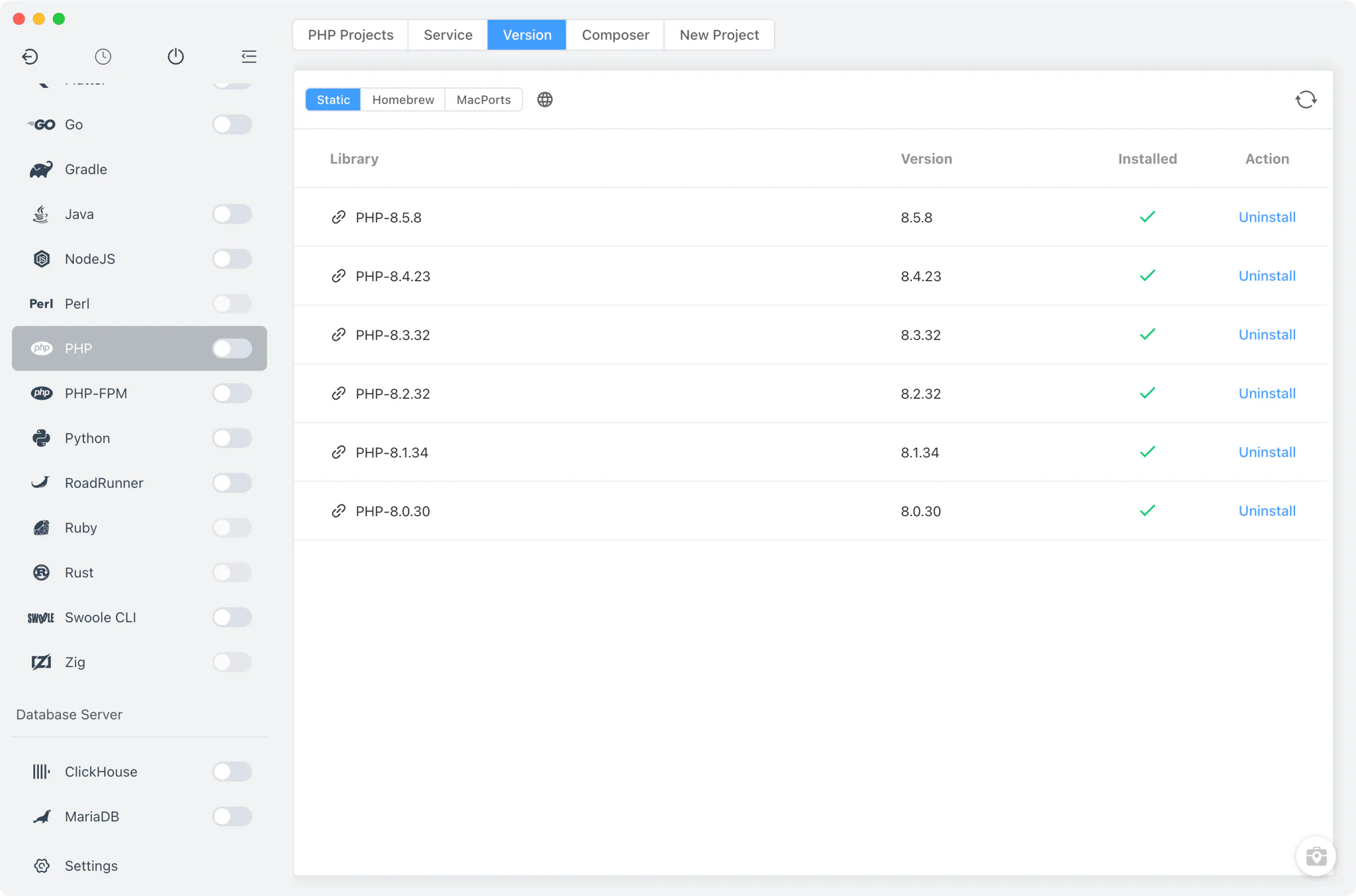
Task: Uninstall PHP-8.2.32
Action: tap(1267, 393)
